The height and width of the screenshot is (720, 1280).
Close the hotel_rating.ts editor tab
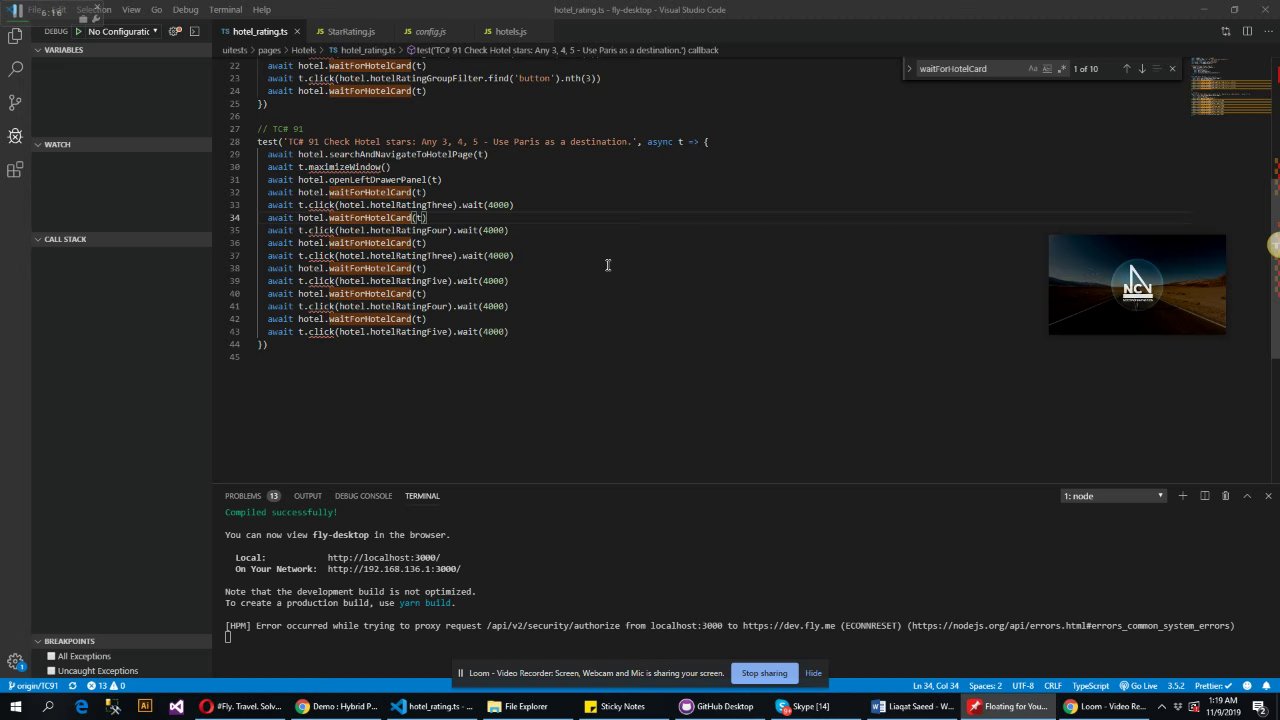(298, 32)
